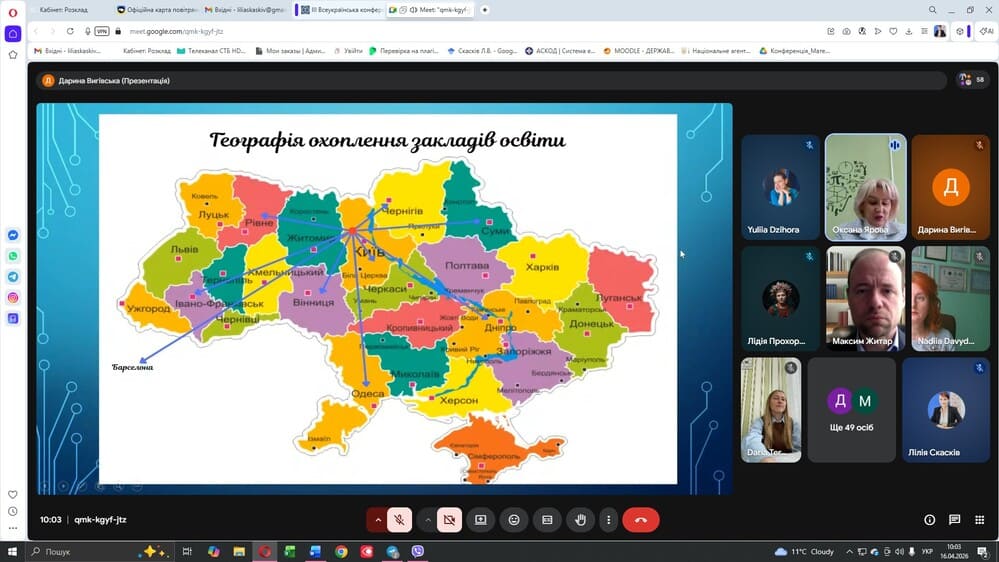Viewport: 999px width, 562px height.
Task: Click the red leave call button
Action: click(x=640, y=520)
